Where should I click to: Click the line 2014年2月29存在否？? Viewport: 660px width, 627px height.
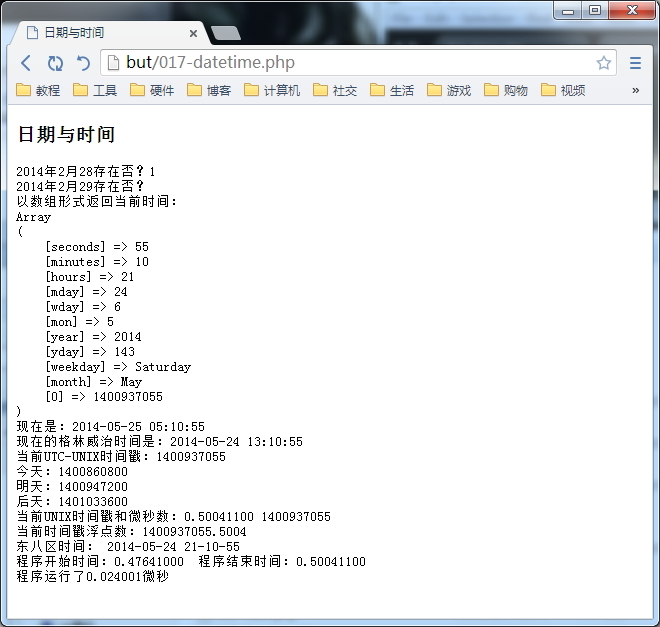80,186
